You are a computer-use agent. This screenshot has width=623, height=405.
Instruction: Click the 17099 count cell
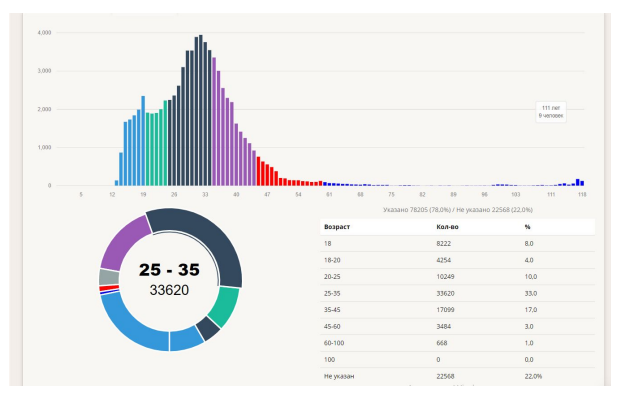pyautogui.click(x=445, y=310)
